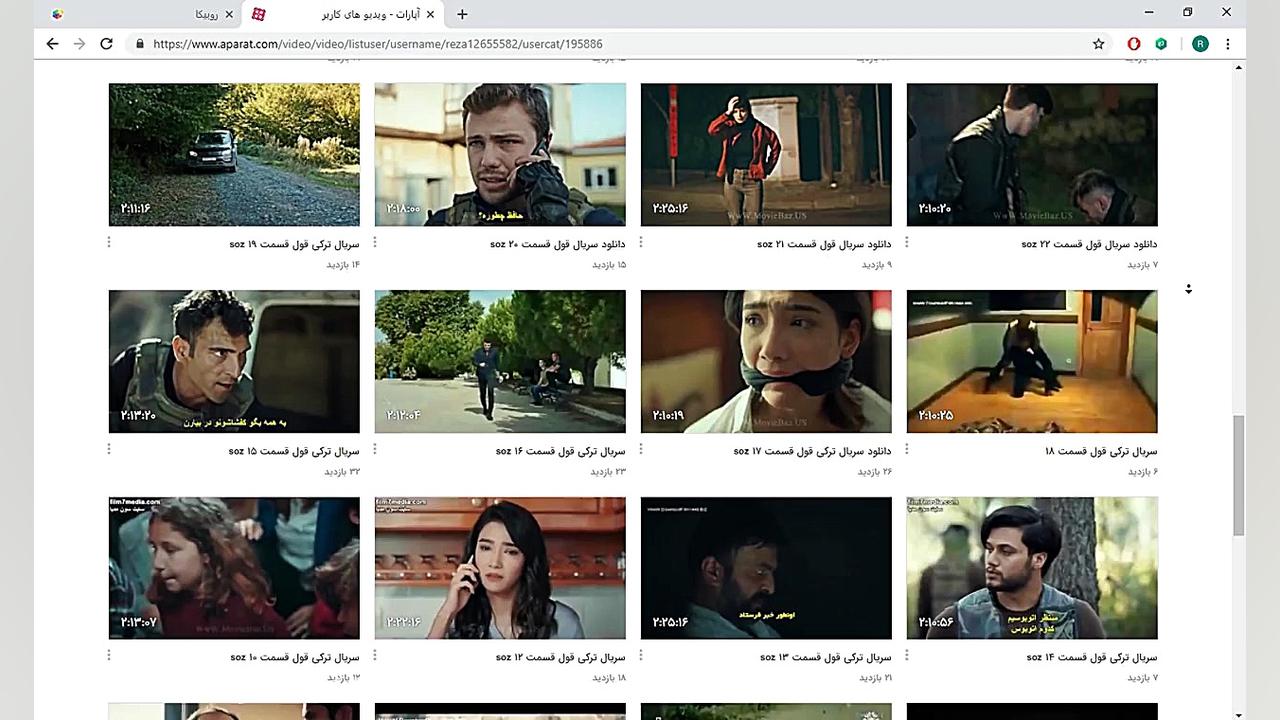Open the red ad-blocker extension icon
The height and width of the screenshot is (720, 1280).
tap(1133, 44)
